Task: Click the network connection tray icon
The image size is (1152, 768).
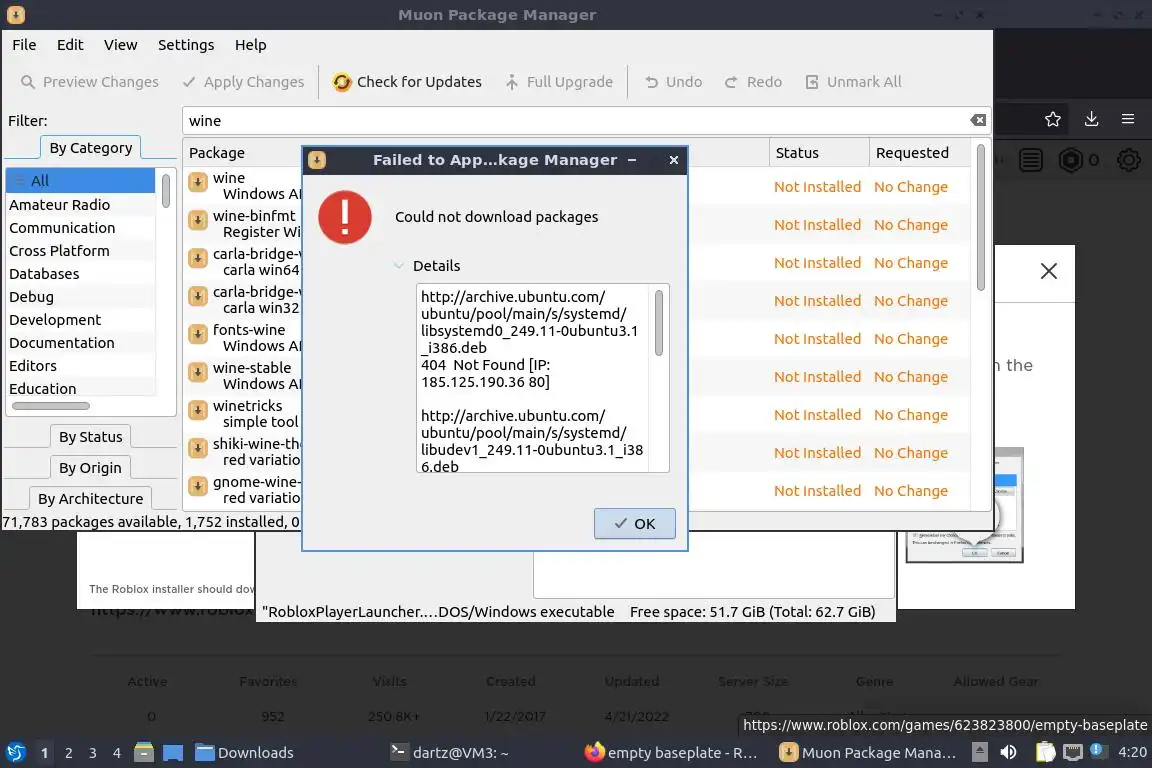Action: click(x=1073, y=752)
